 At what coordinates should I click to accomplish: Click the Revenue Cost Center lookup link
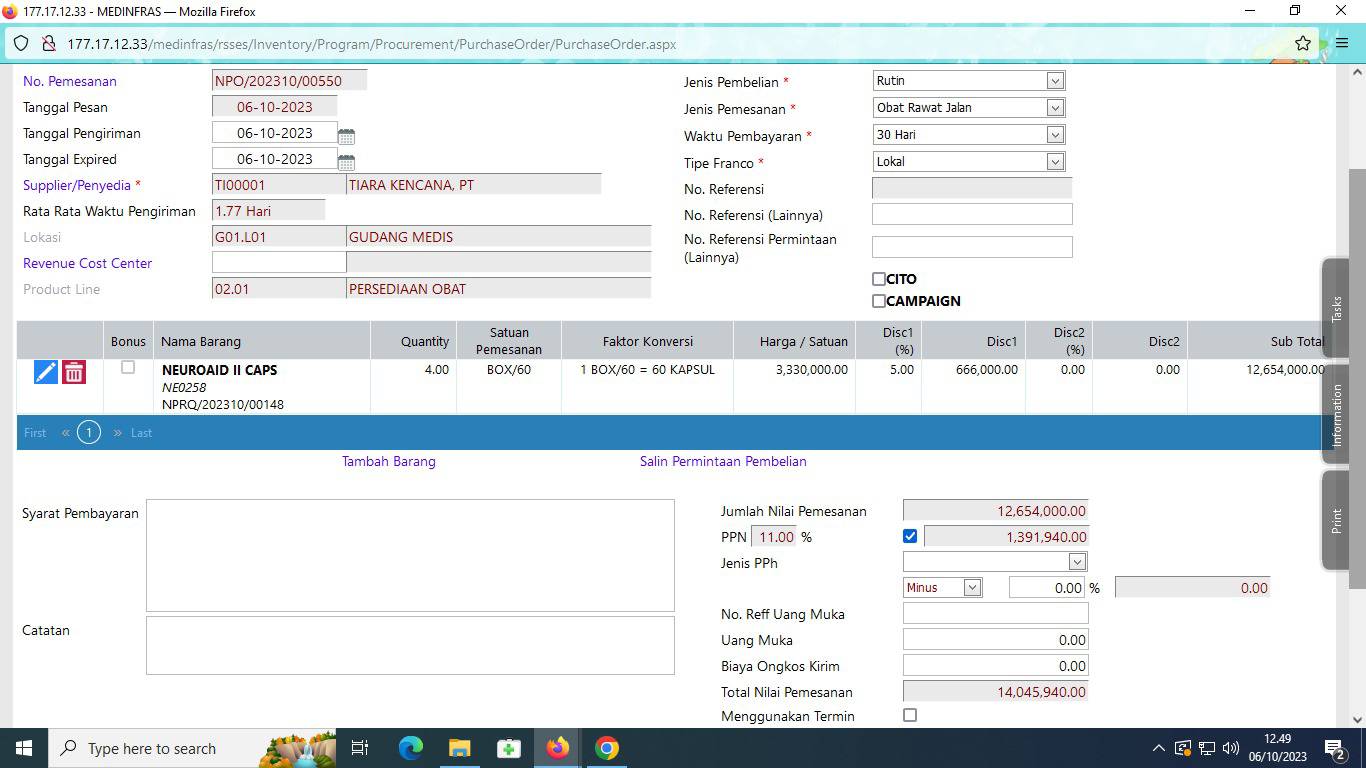pos(88,264)
